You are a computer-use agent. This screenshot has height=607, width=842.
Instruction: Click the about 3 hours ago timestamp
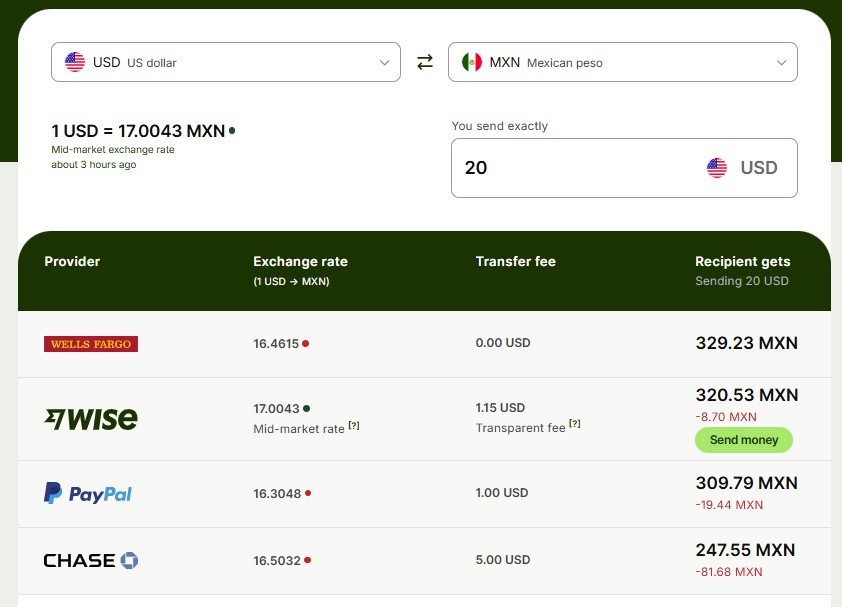point(93,165)
